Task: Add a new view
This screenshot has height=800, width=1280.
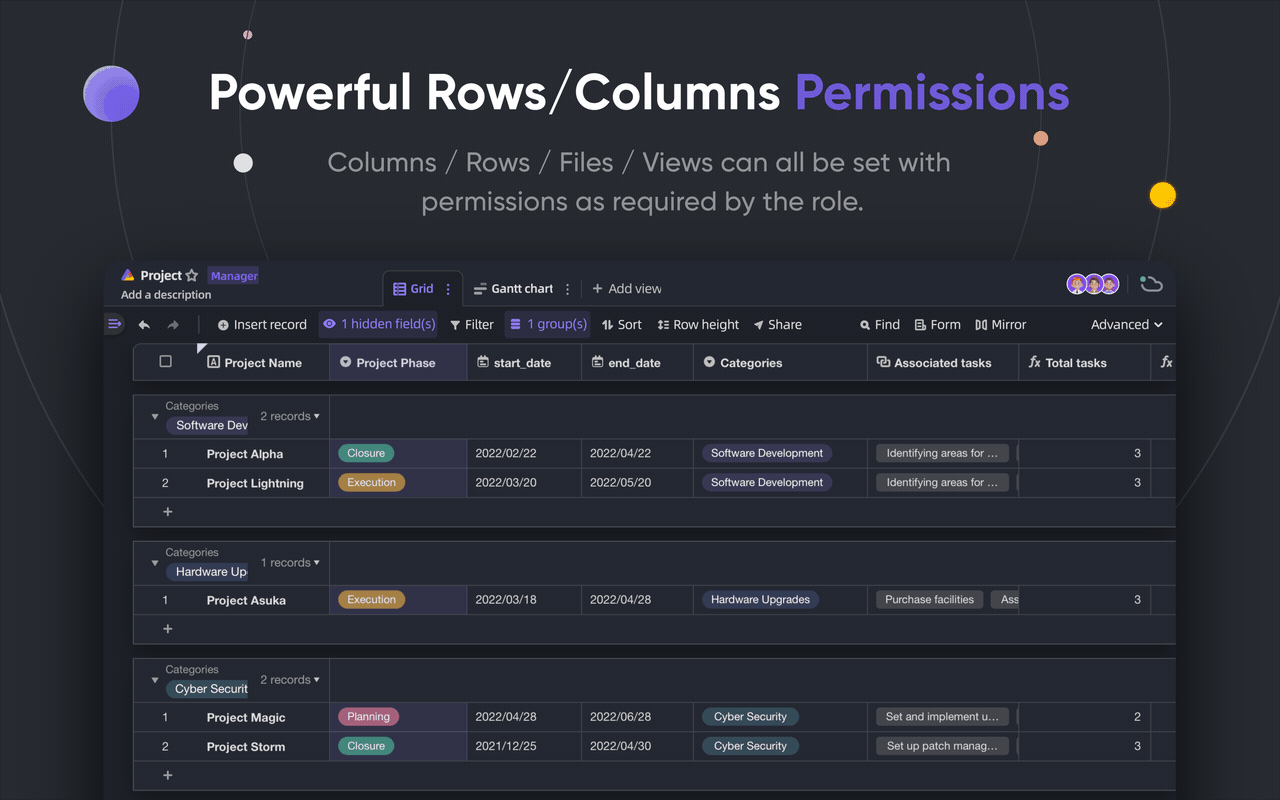Action: [x=627, y=289]
